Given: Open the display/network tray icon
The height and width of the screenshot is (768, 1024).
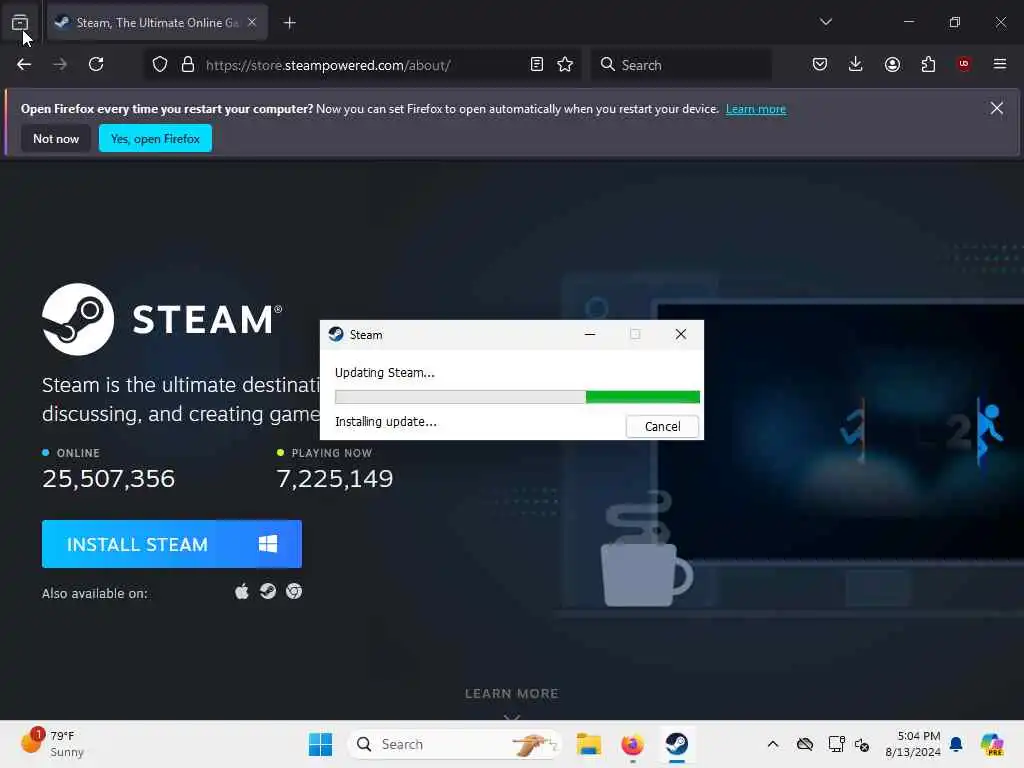Looking at the screenshot, I should click(836, 744).
